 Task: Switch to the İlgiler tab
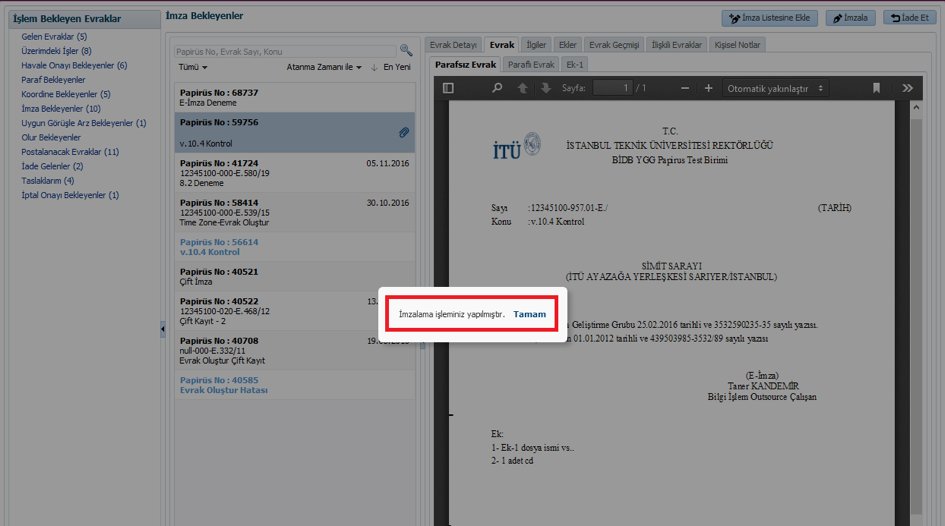click(x=536, y=45)
